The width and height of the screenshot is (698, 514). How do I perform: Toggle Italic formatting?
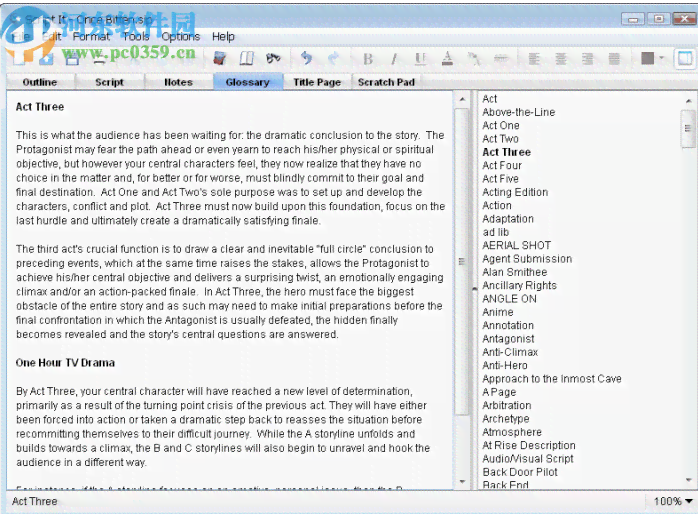[394, 59]
